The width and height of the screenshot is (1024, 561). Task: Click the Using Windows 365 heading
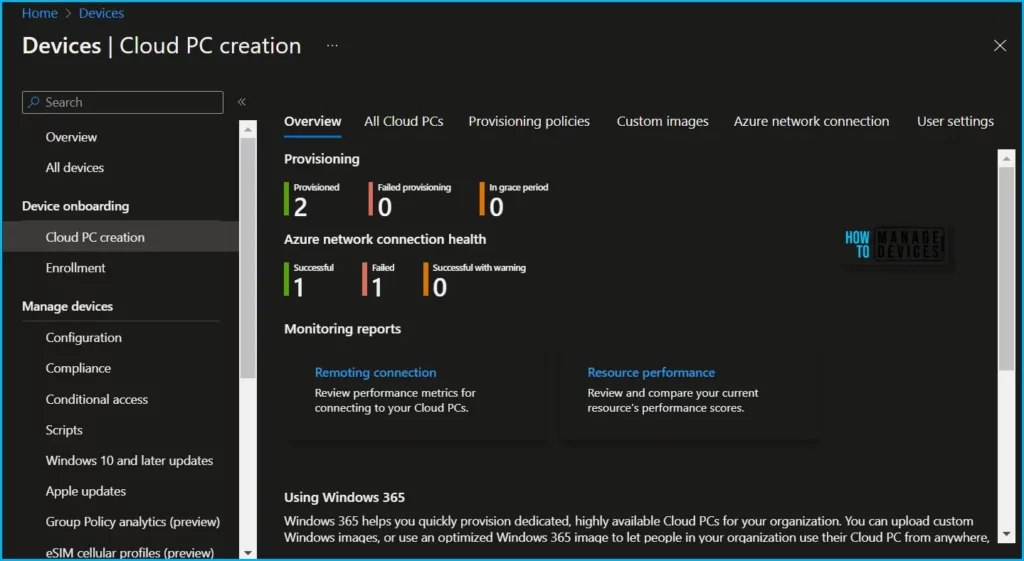(x=344, y=498)
